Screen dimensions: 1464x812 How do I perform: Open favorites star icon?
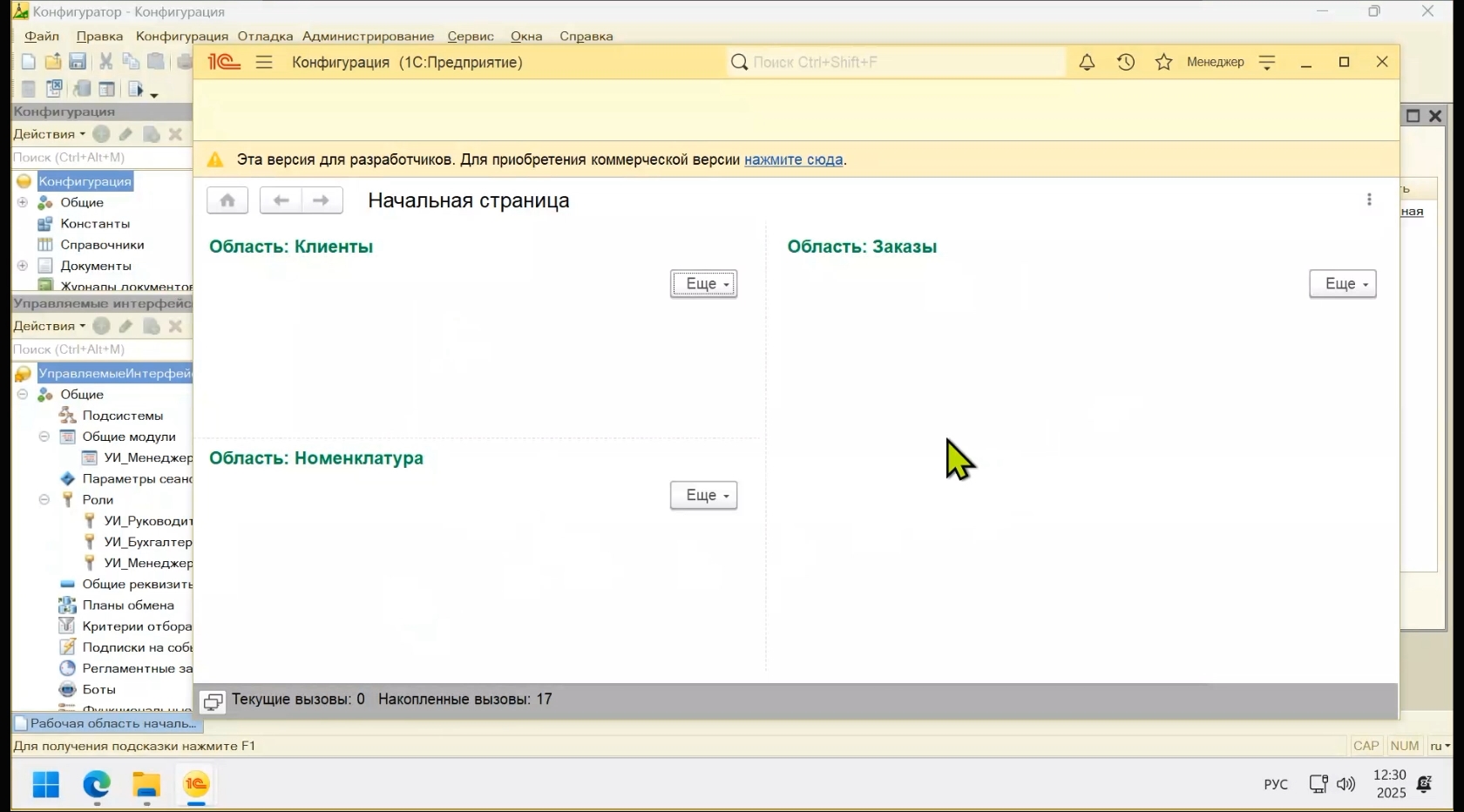point(1163,62)
